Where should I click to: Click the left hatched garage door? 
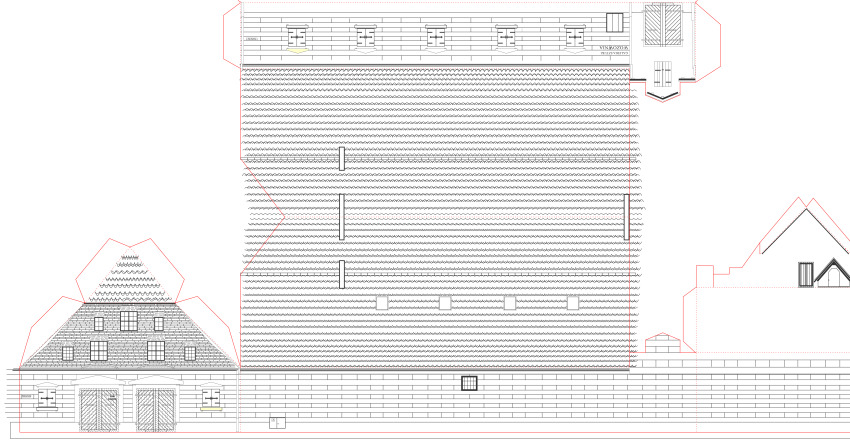pyautogui.click(x=99, y=411)
